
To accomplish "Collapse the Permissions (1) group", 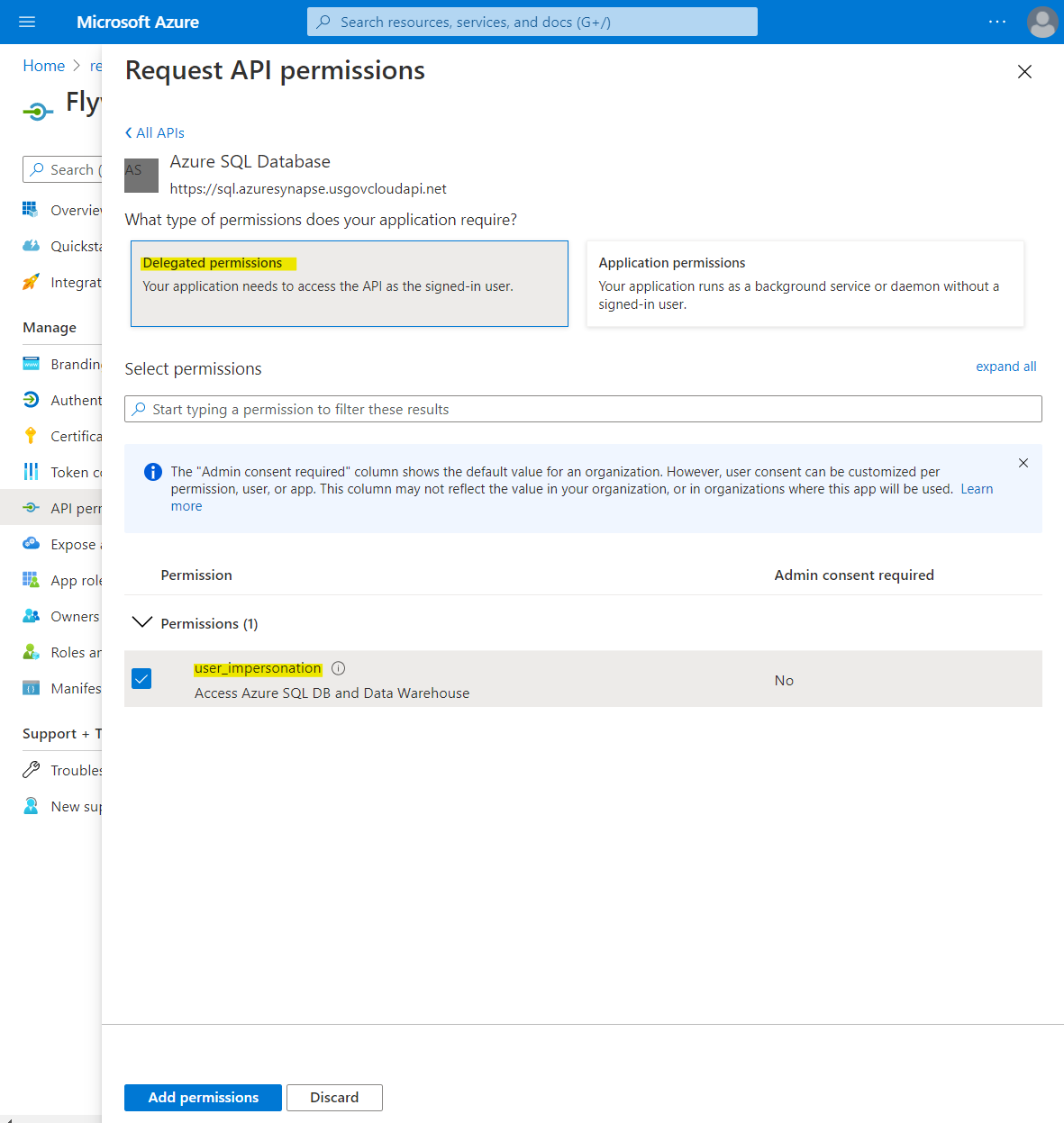I will pyautogui.click(x=142, y=623).
